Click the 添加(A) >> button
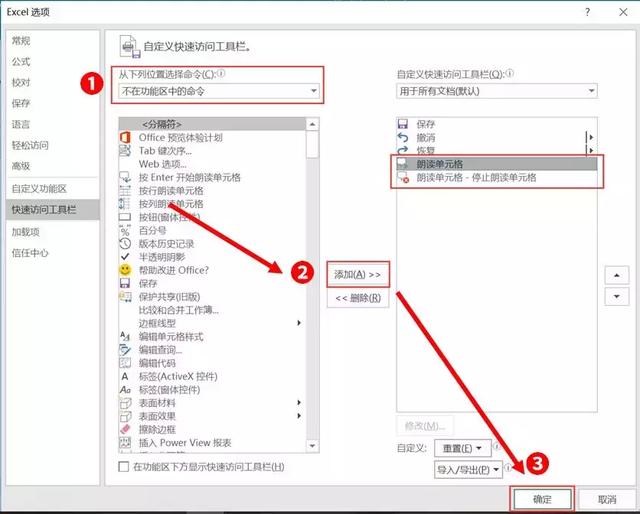 tap(358, 274)
